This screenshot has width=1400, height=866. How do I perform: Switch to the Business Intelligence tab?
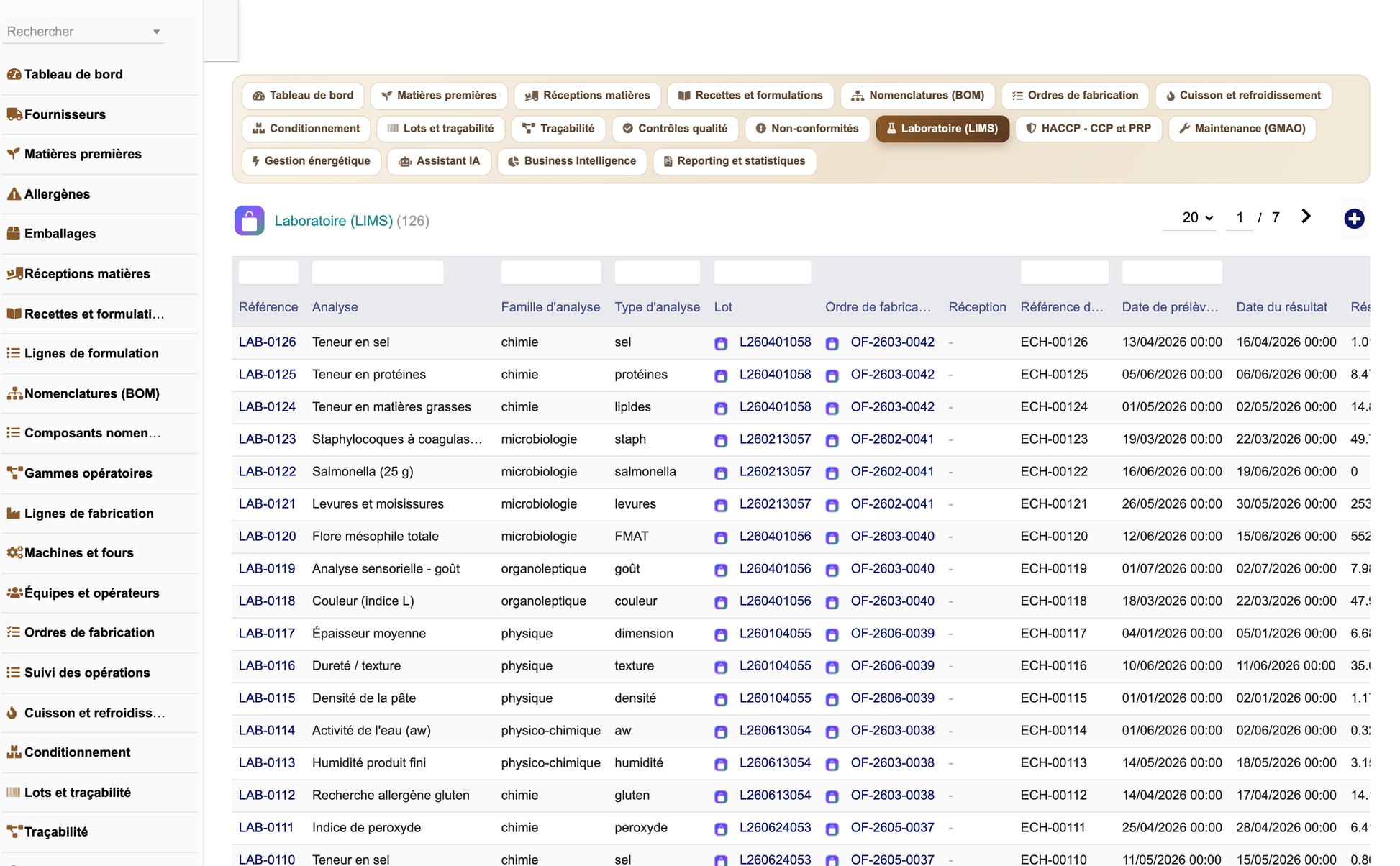tap(572, 161)
